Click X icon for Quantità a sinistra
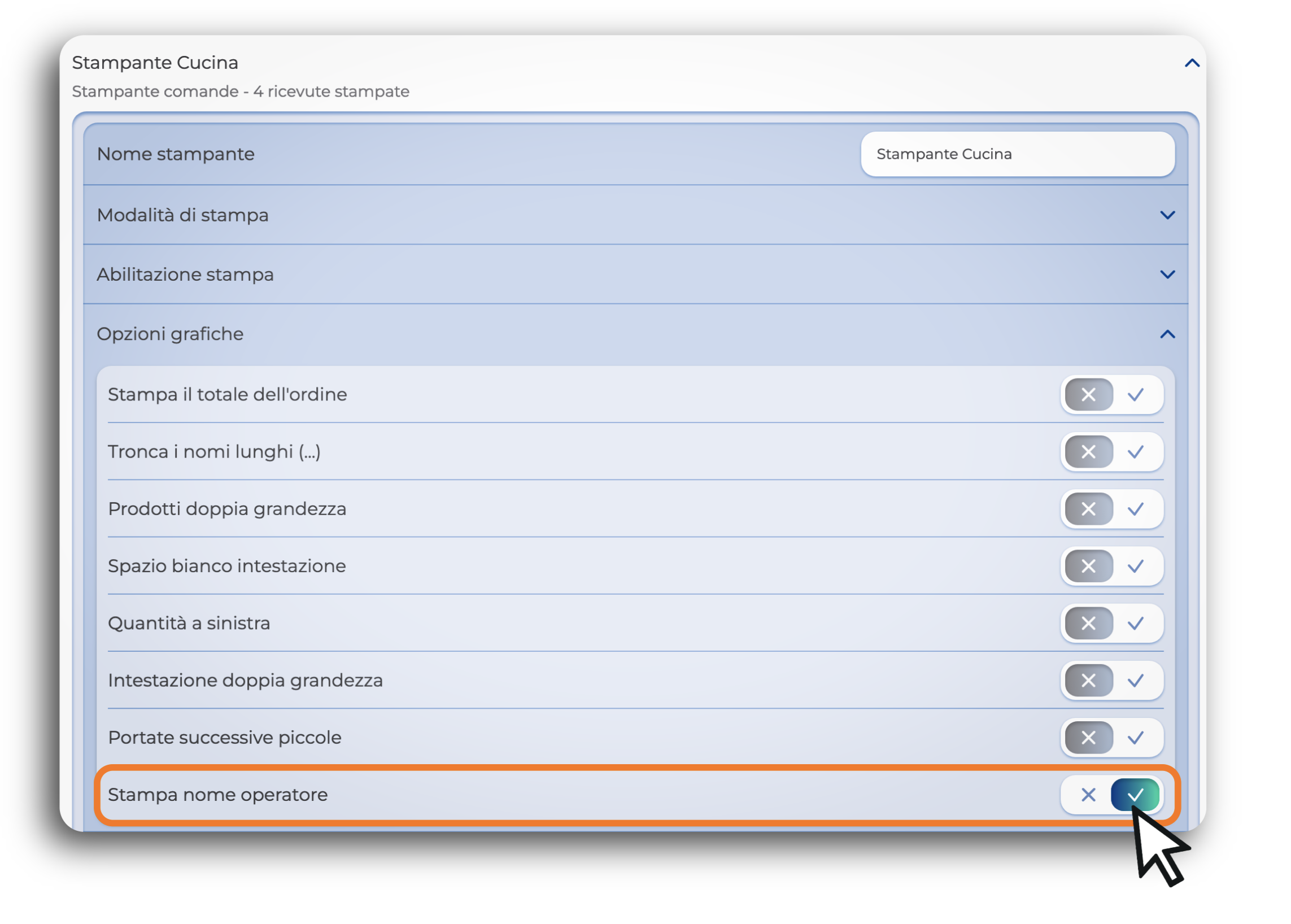The image size is (1291, 924). 1088,624
